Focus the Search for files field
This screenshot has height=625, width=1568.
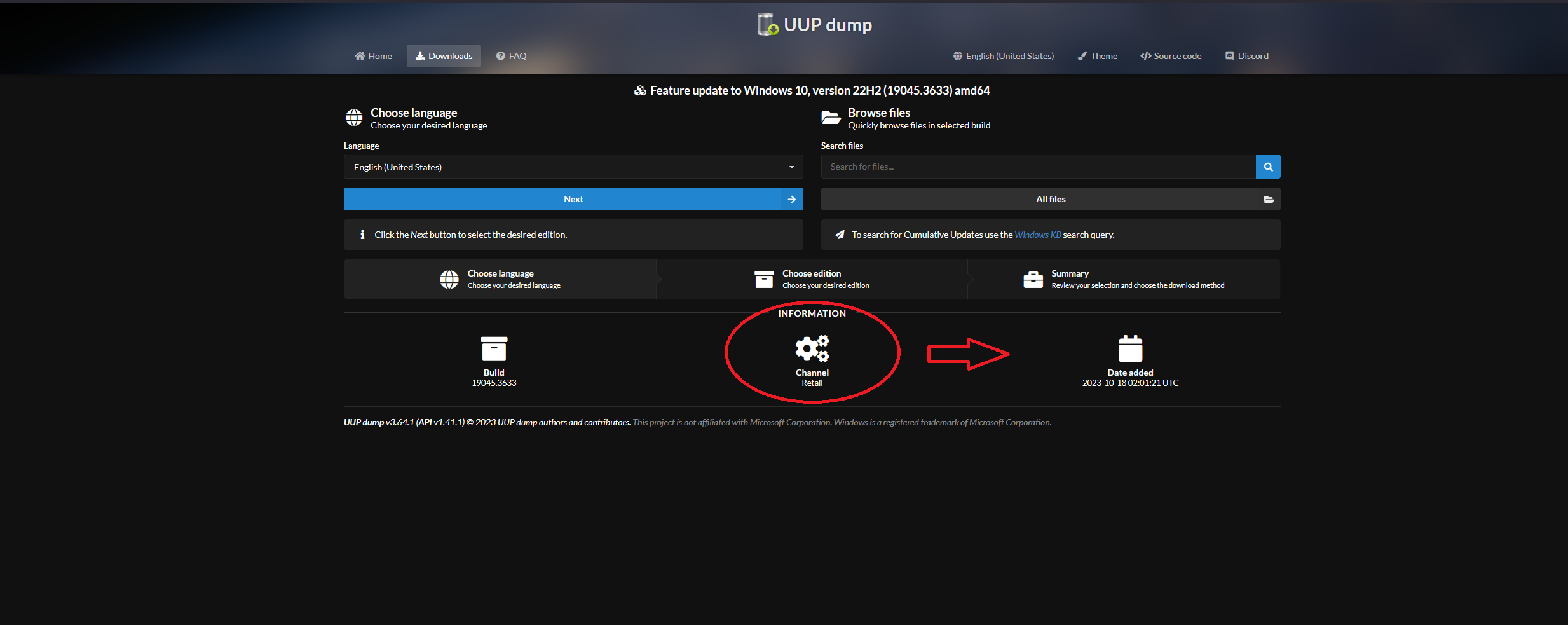pyautogui.click(x=1038, y=167)
